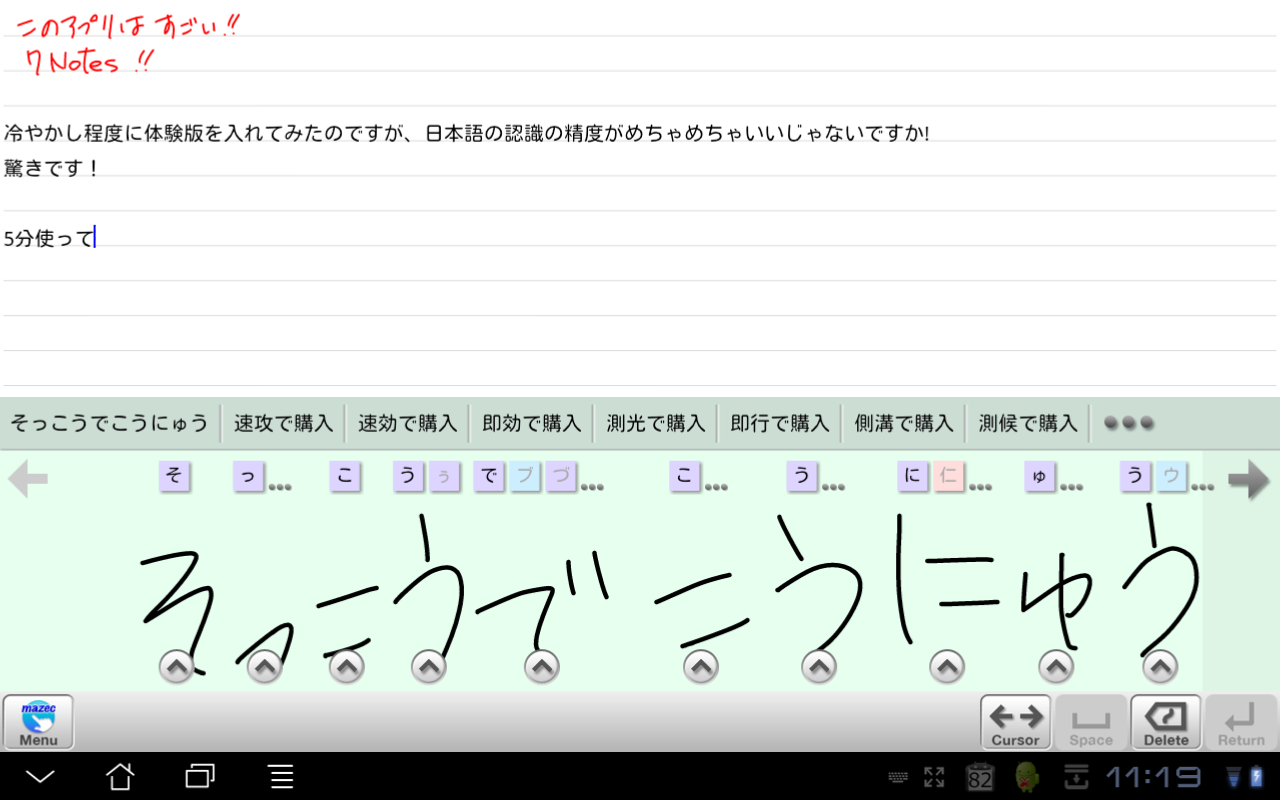Open the up-chevron below handwritten で
Screen dimensions: 1280x800
(542, 665)
